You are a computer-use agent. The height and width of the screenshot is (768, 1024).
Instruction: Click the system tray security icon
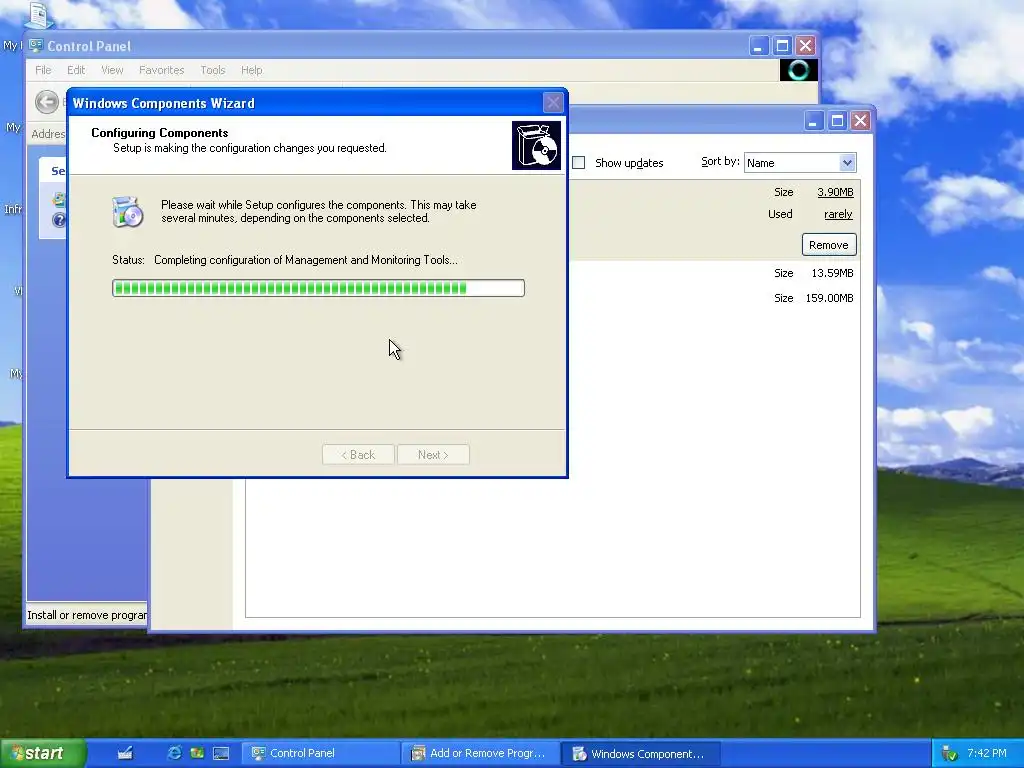950,754
